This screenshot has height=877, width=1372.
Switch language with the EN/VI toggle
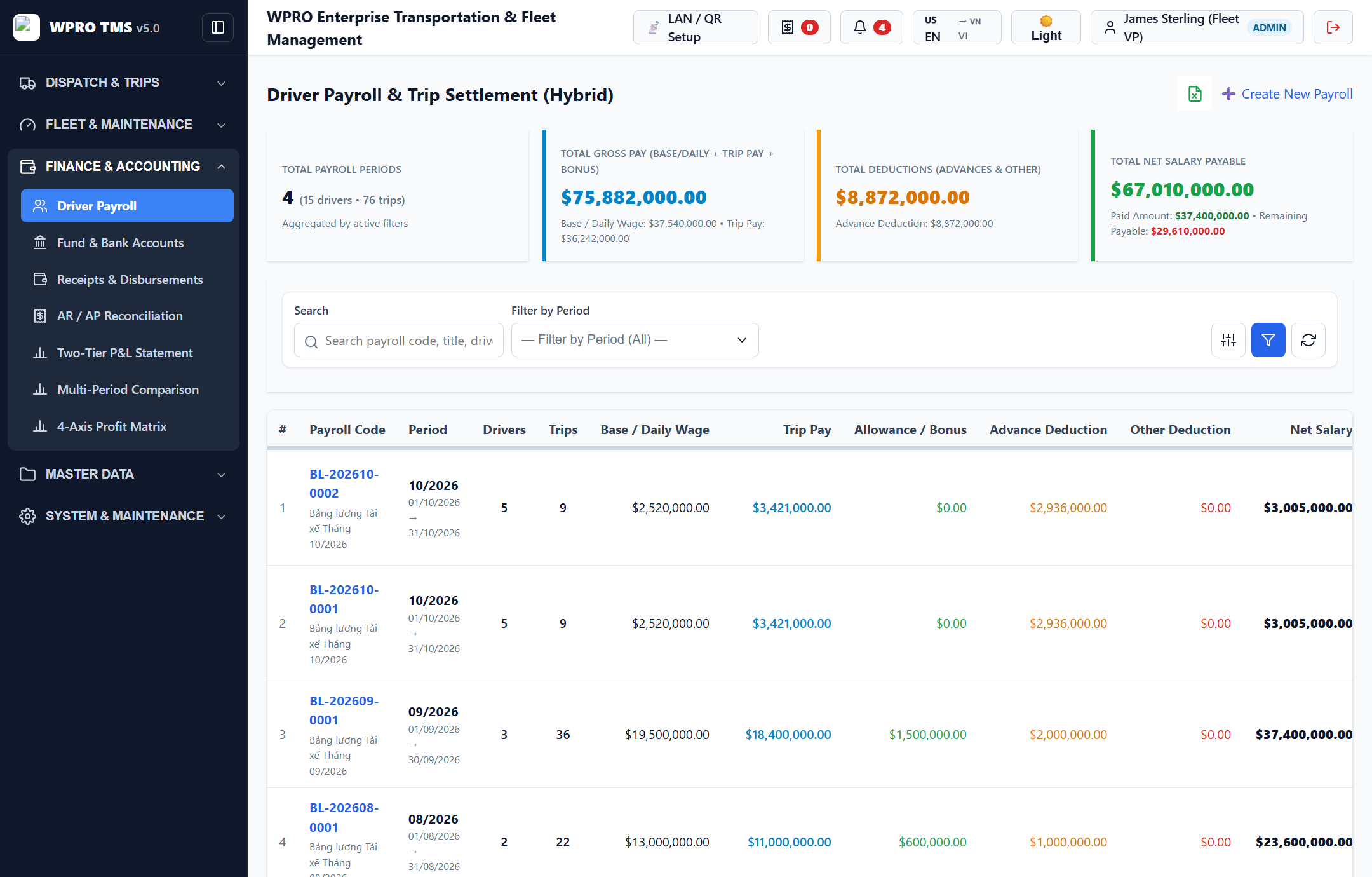pyautogui.click(x=957, y=27)
